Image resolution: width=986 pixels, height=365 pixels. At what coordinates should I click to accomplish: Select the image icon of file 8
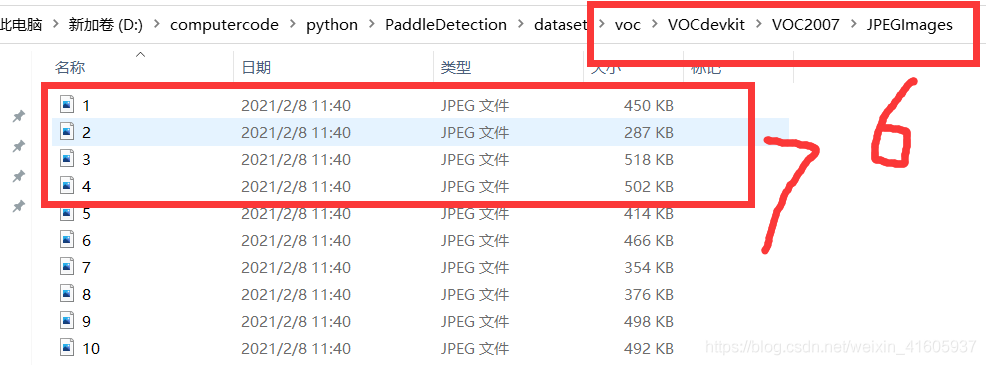click(67, 294)
